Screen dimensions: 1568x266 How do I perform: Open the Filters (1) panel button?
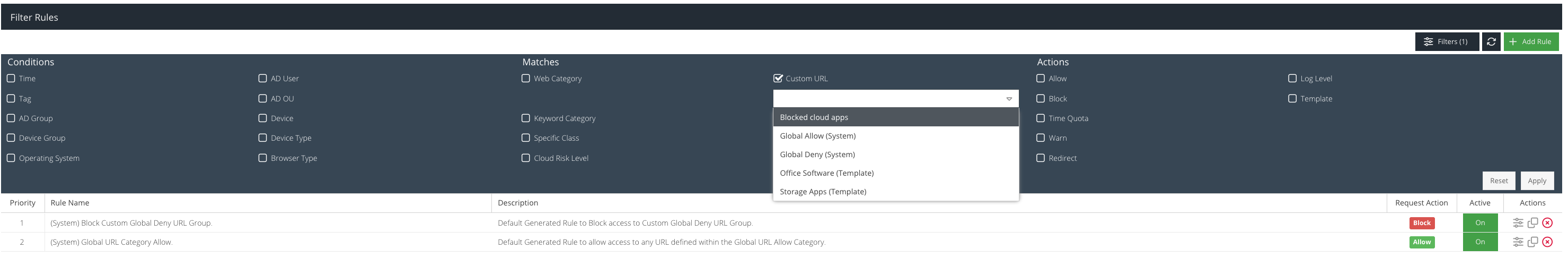[1446, 41]
